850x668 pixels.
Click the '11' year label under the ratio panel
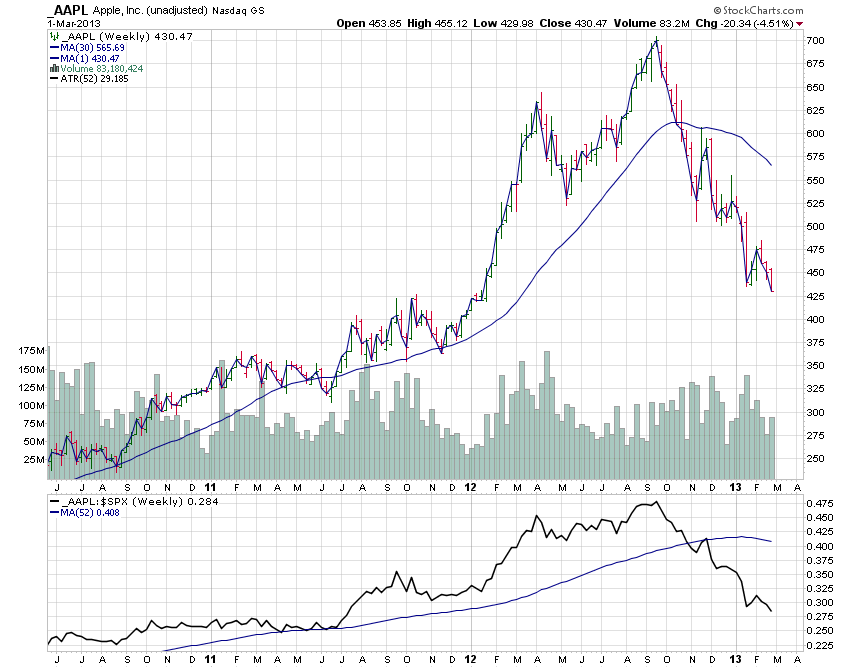pos(210,659)
